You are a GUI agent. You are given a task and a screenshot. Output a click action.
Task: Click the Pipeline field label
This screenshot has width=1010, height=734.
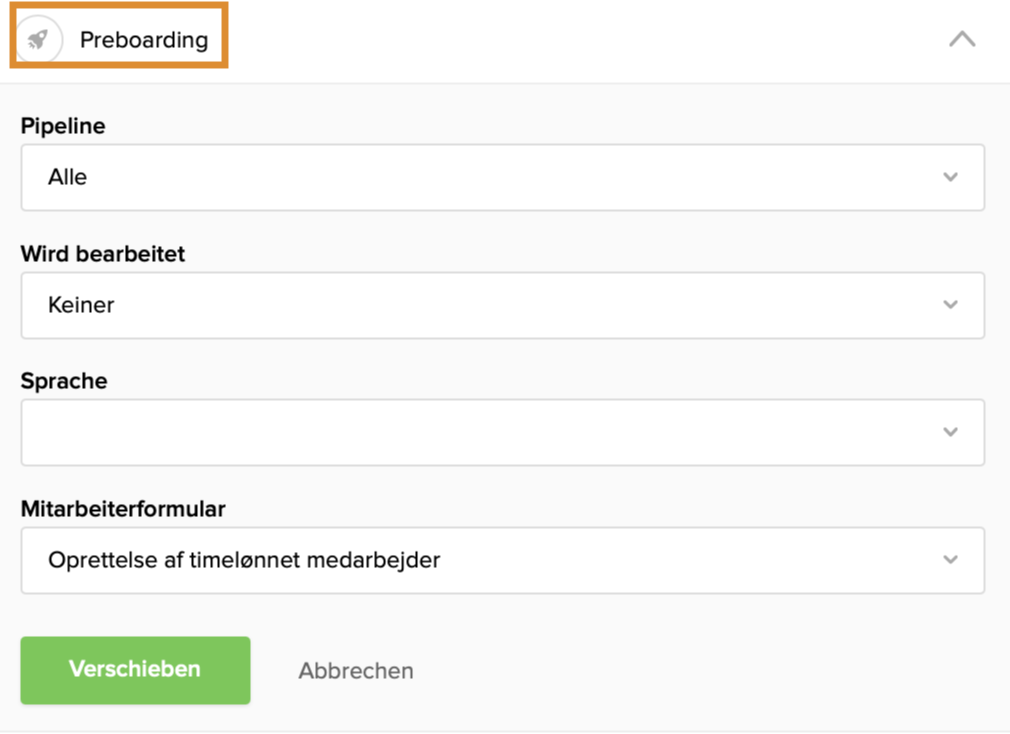click(63, 127)
